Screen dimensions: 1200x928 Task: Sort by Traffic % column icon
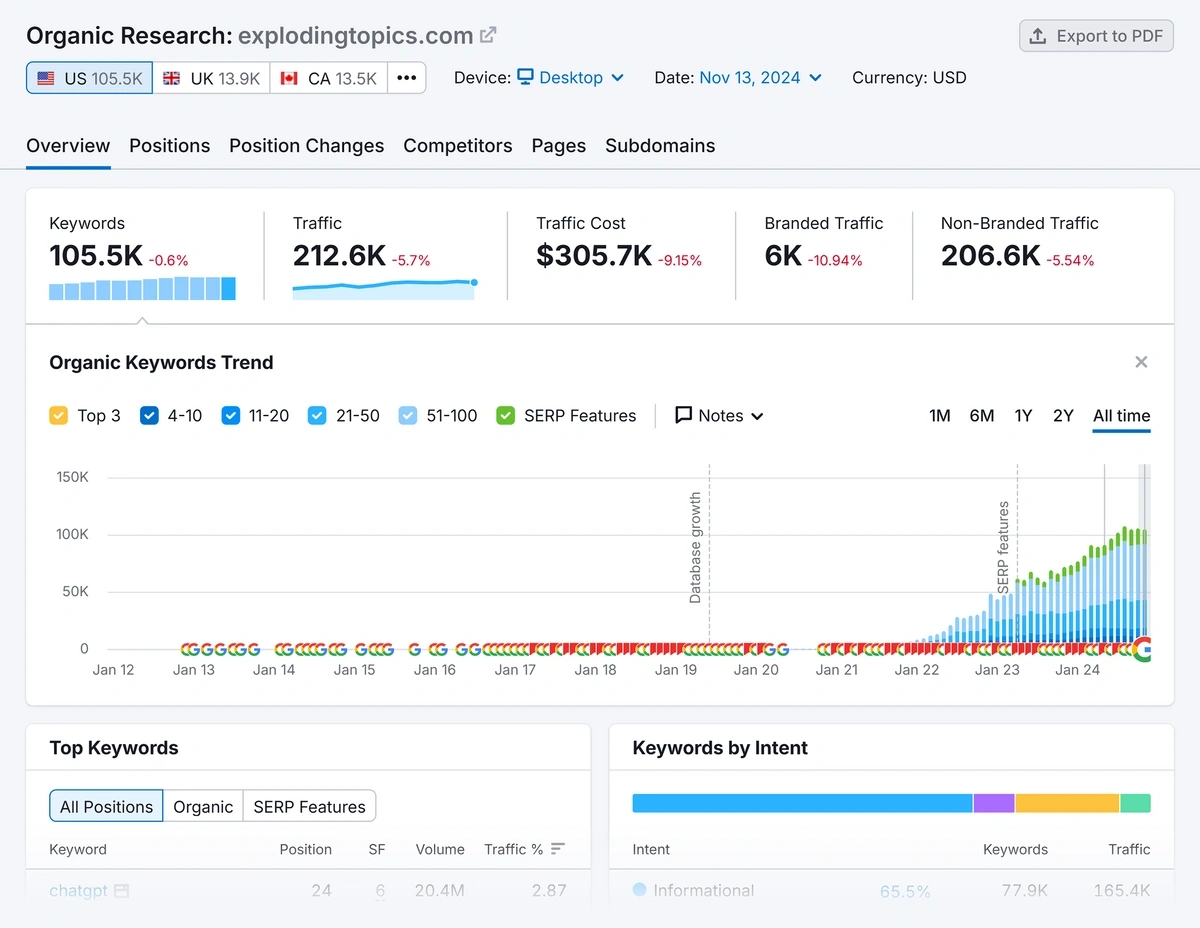(x=558, y=849)
